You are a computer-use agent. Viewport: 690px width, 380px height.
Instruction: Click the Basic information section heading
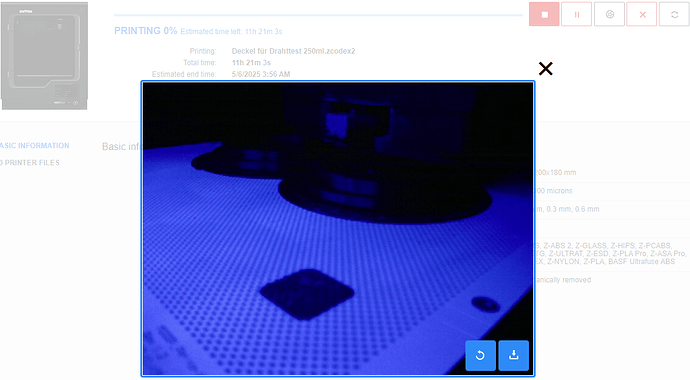[x=121, y=146]
